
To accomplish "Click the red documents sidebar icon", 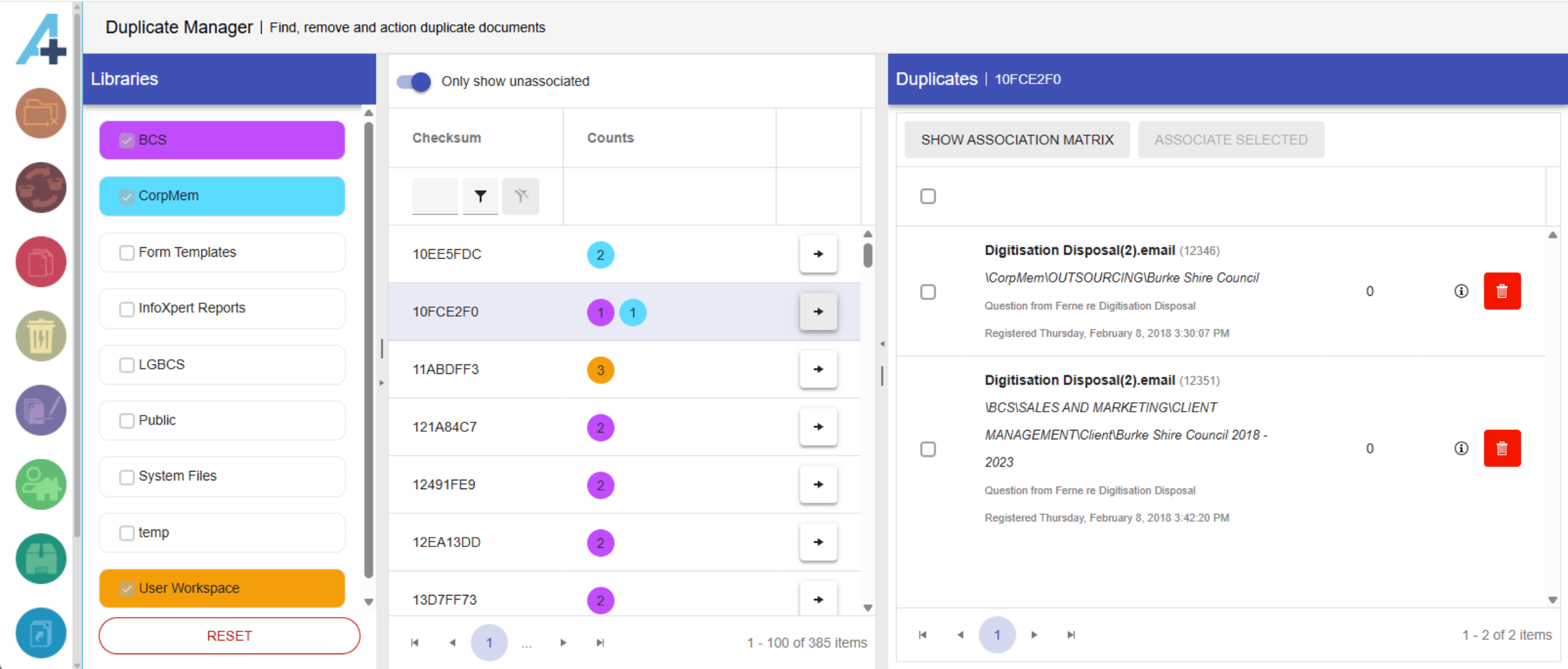I will (40, 261).
